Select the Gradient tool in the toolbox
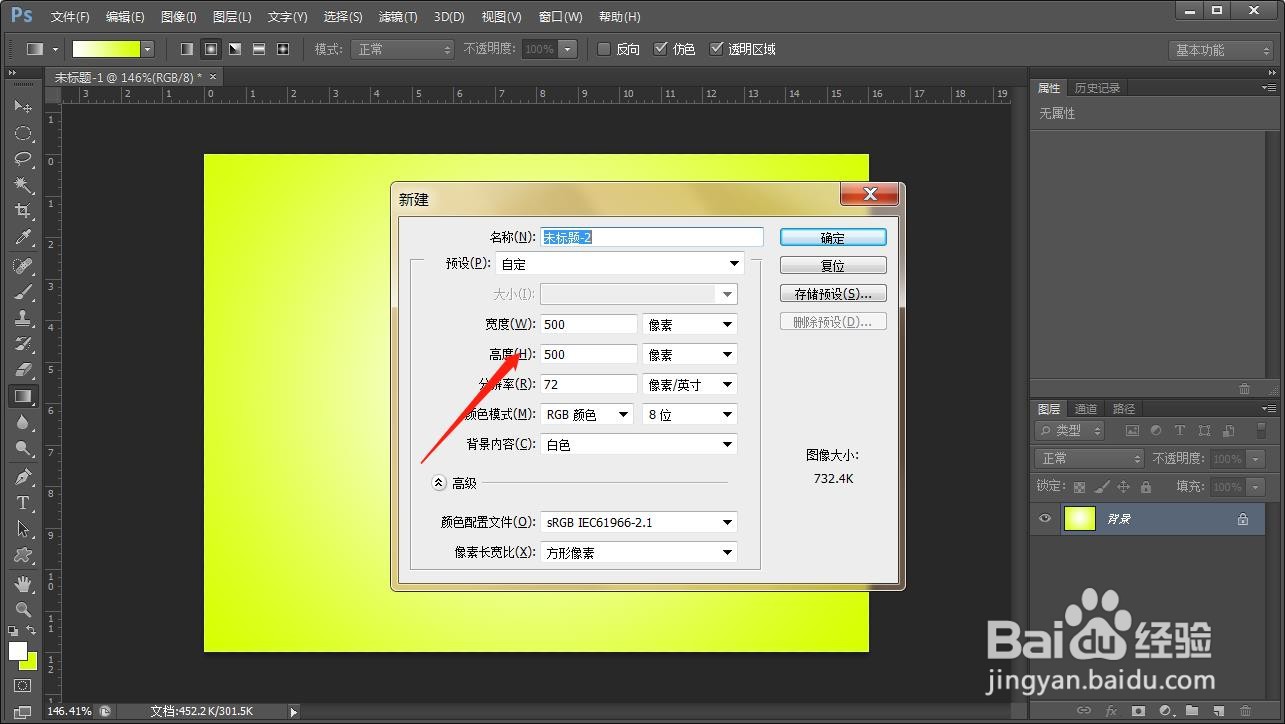 (22, 396)
